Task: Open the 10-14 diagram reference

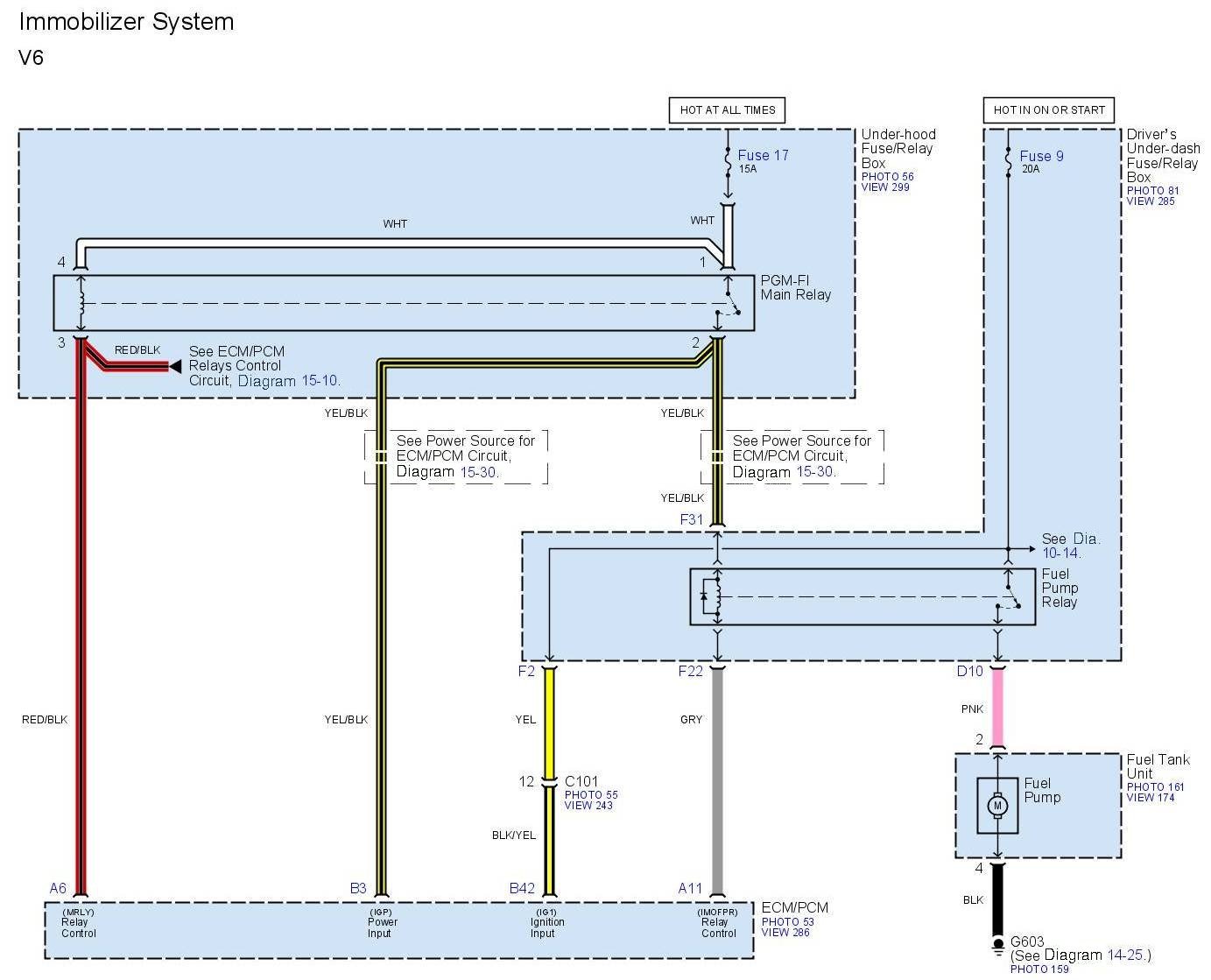Action: click(x=1060, y=553)
